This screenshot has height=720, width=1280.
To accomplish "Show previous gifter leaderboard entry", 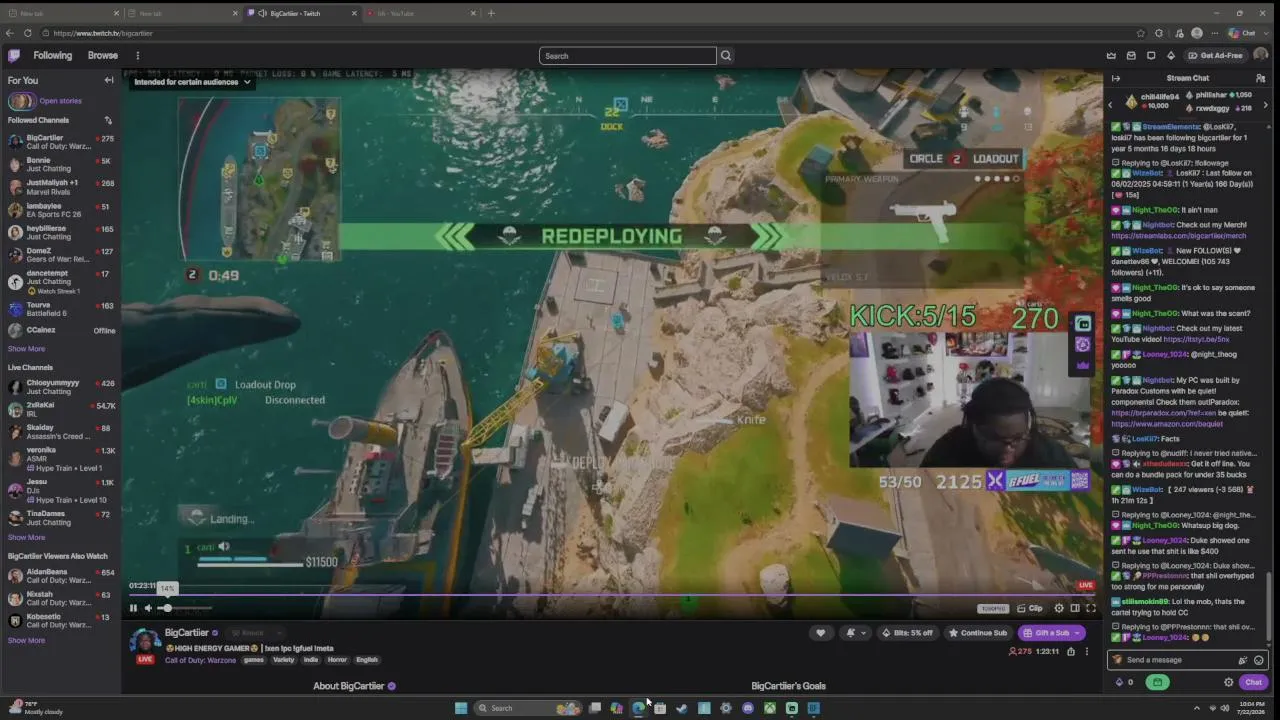I will tap(1110, 104).
